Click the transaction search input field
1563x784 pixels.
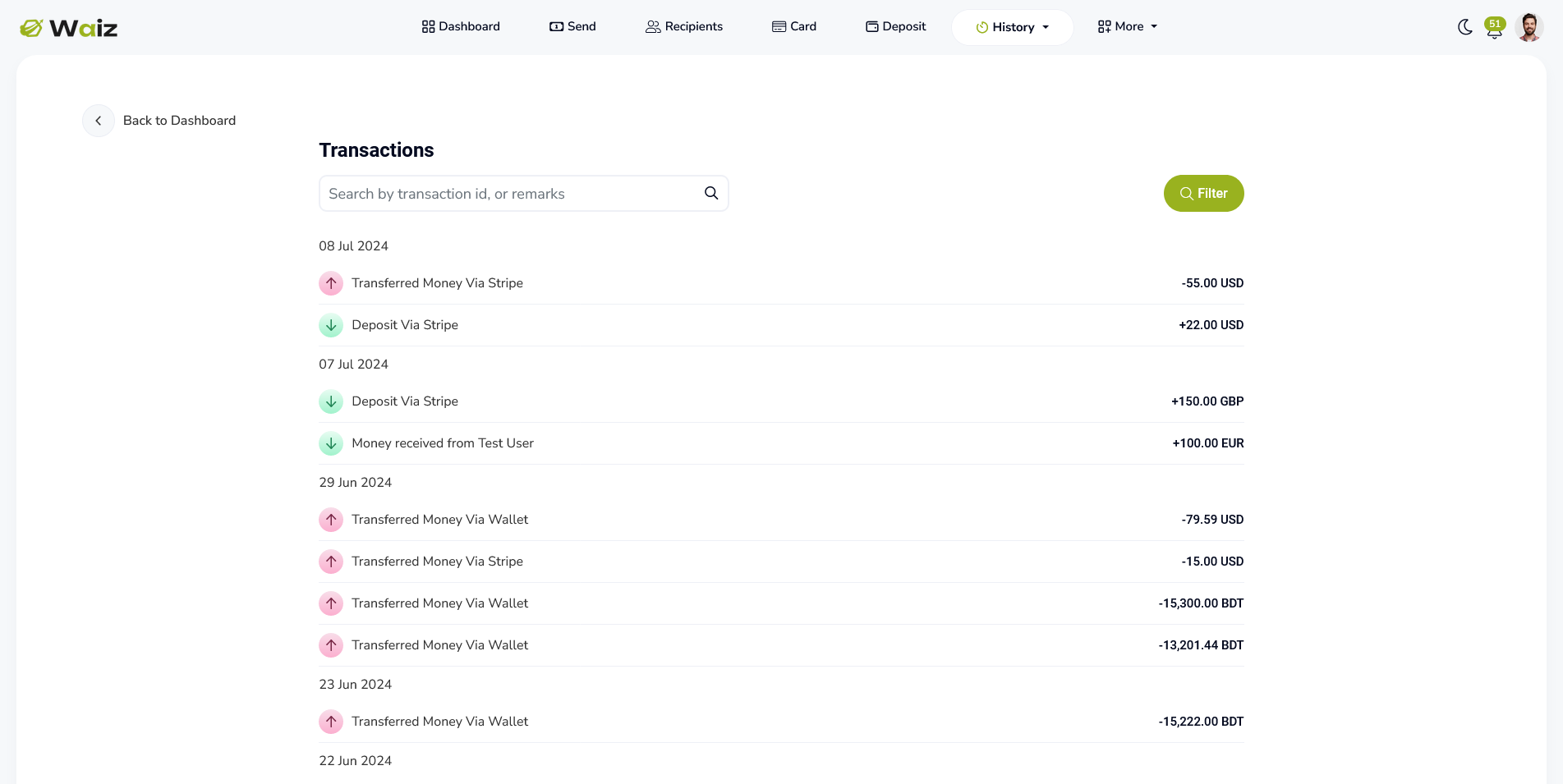tap(509, 193)
